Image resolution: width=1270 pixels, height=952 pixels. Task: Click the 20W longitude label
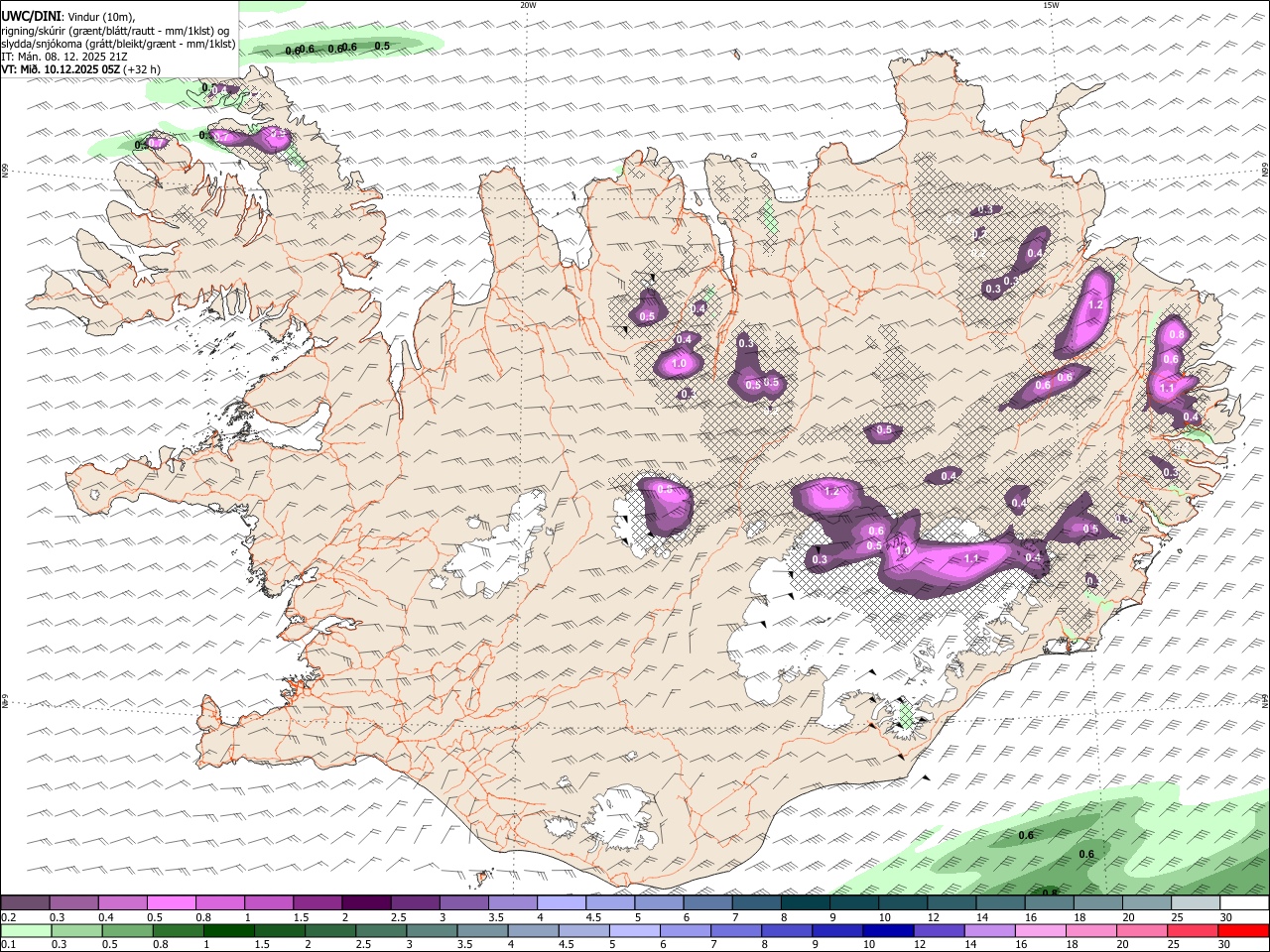coord(528,5)
